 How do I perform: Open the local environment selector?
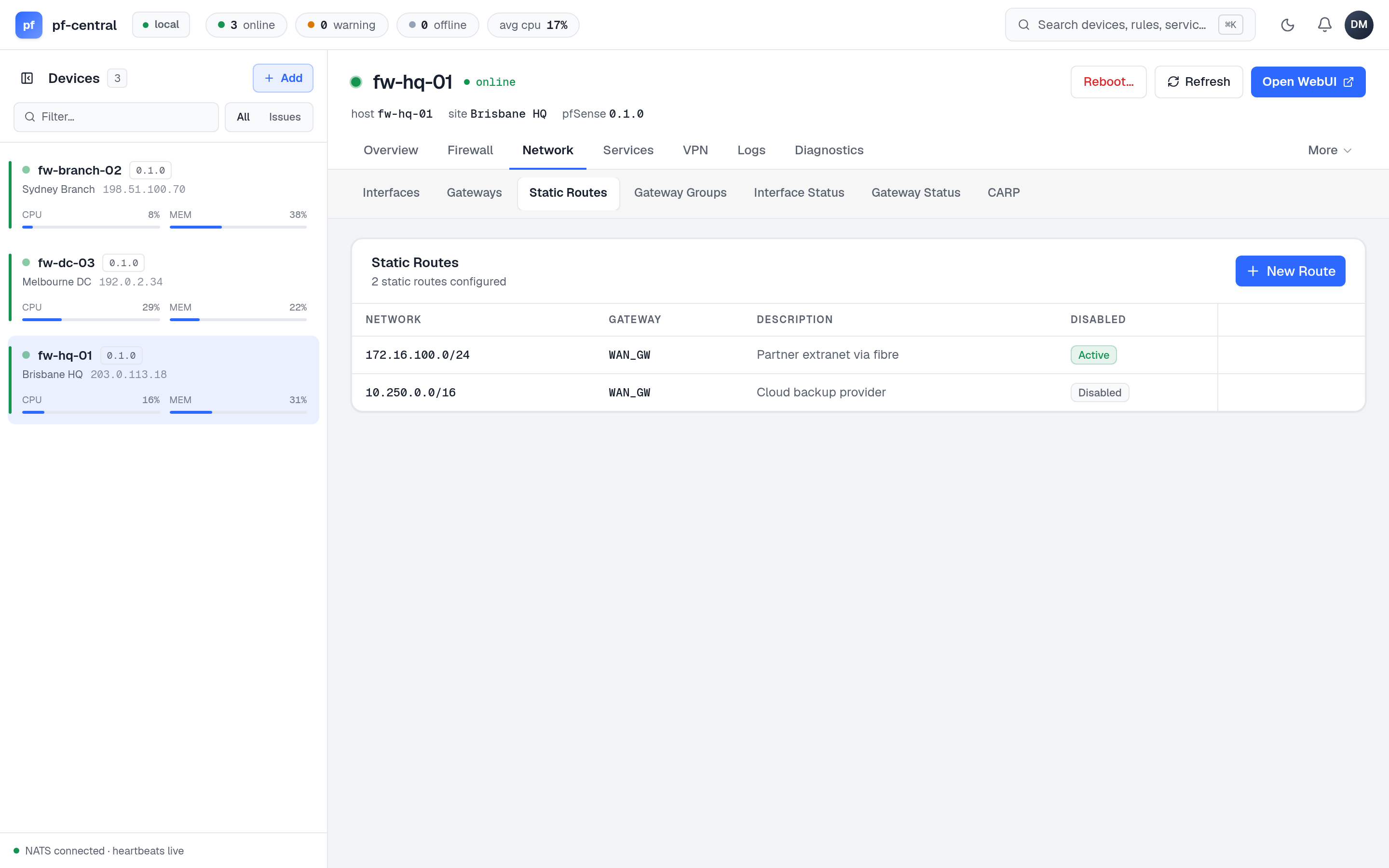pos(161,25)
